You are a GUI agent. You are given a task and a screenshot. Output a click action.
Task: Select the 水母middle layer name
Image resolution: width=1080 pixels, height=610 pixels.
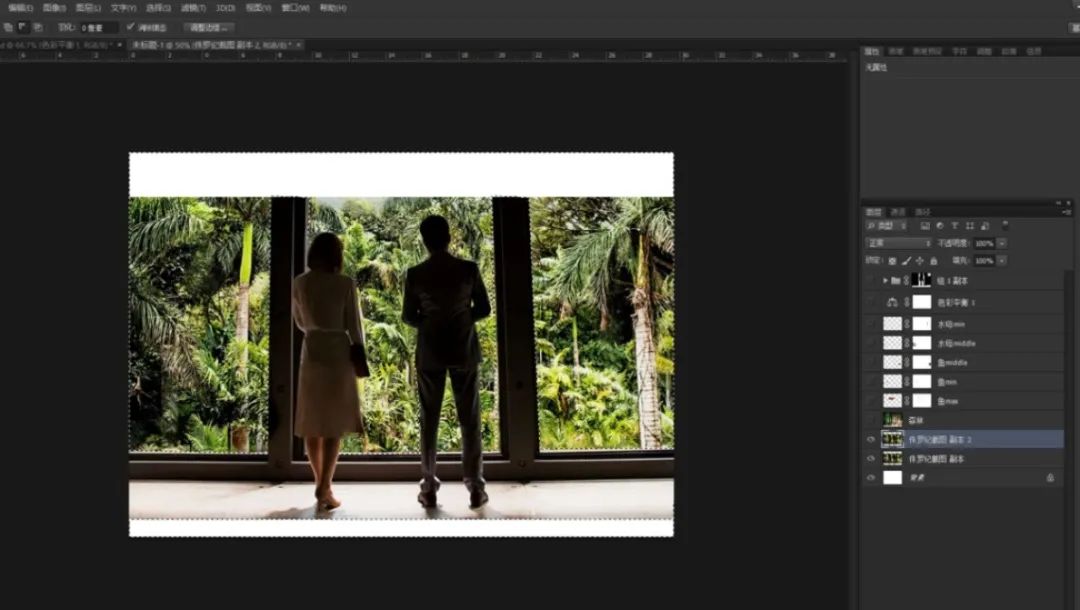[x=957, y=343]
